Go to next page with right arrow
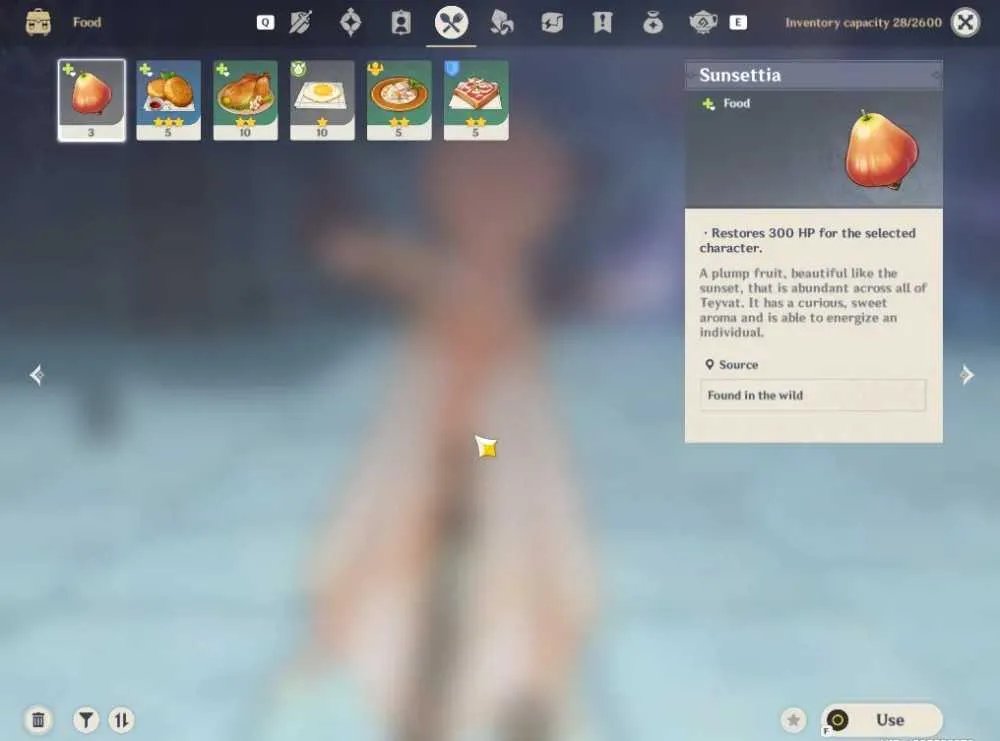 tap(967, 374)
